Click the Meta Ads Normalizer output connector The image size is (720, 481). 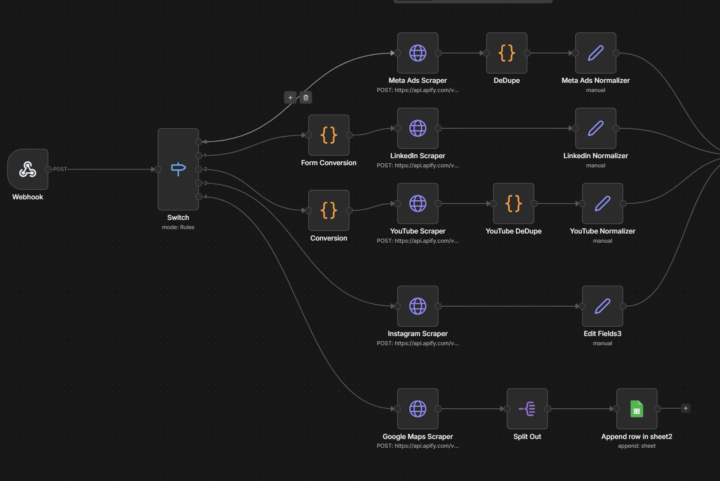click(616, 53)
